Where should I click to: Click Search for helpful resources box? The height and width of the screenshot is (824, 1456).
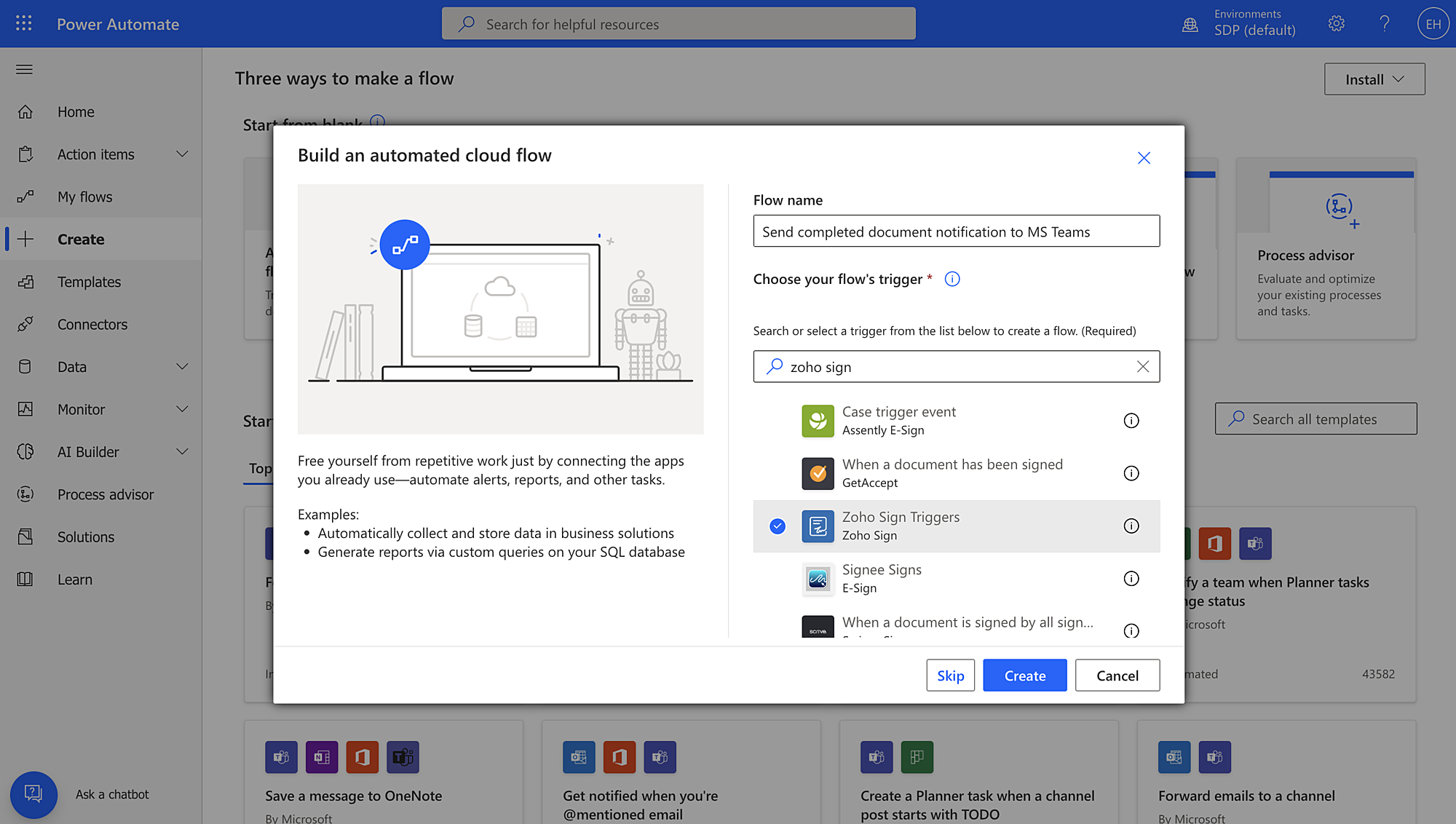[678, 24]
